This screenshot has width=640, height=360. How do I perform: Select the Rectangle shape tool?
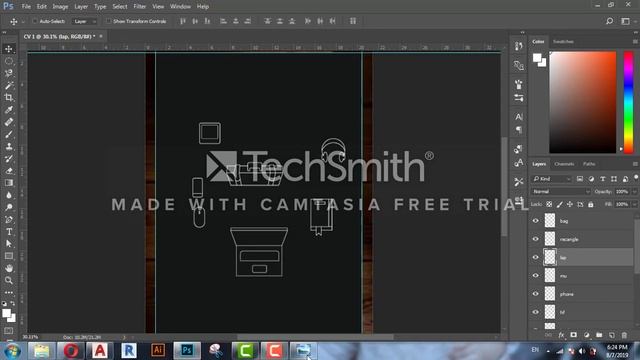pyautogui.click(x=9, y=256)
